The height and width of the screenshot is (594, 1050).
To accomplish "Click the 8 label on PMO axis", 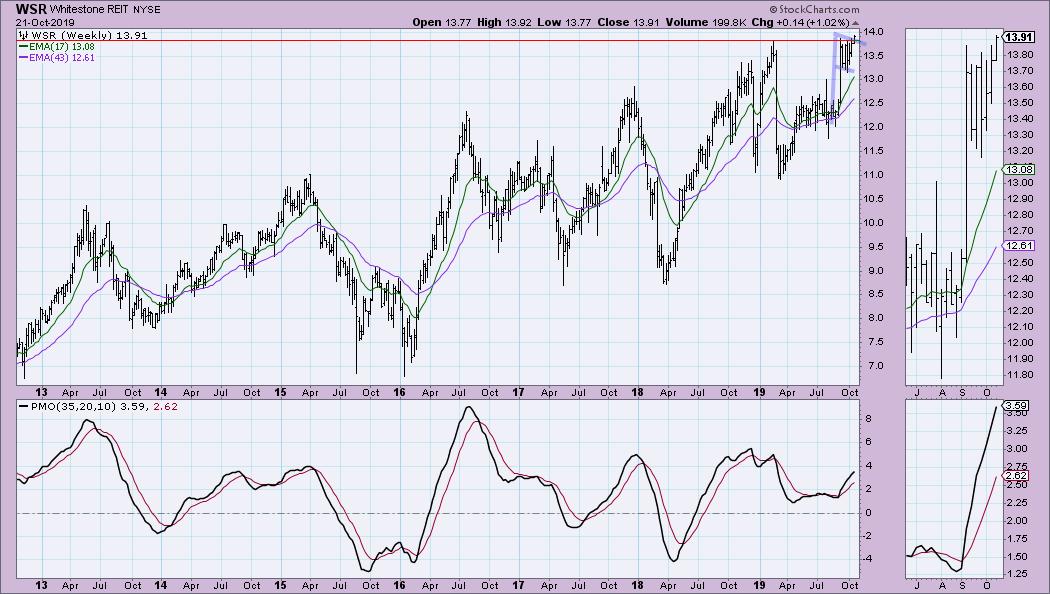I will click(x=869, y=419).
